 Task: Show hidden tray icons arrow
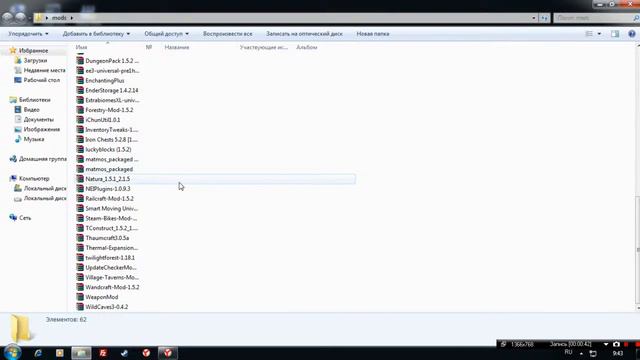(x=581, y=353)
